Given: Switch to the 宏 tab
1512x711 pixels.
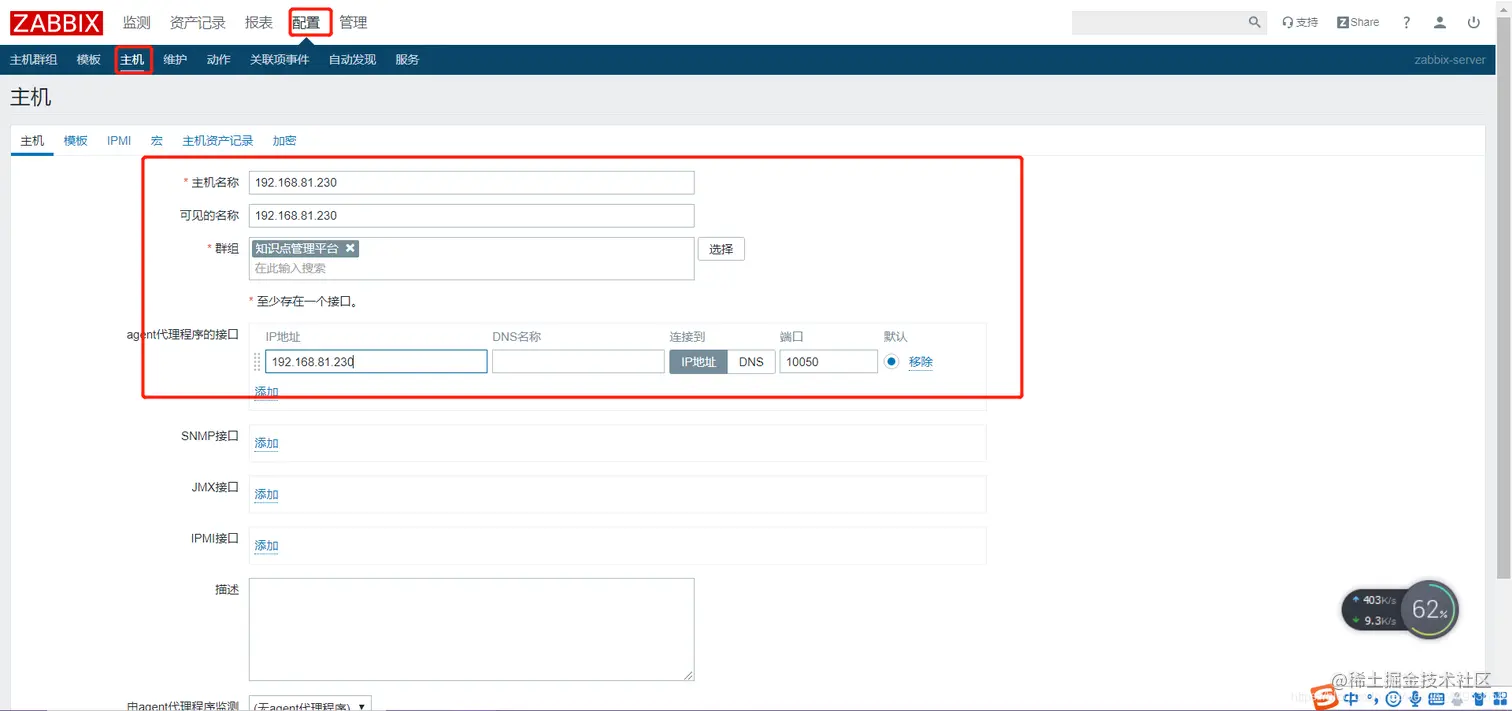Looking at the screenshot, I should click(x=157, y=141).
